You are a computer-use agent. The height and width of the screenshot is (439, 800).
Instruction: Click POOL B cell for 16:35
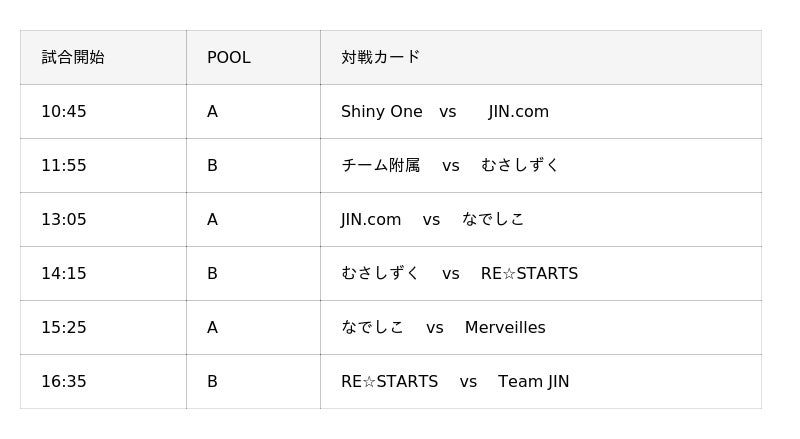pyautogui.click(x=212, y=382)
